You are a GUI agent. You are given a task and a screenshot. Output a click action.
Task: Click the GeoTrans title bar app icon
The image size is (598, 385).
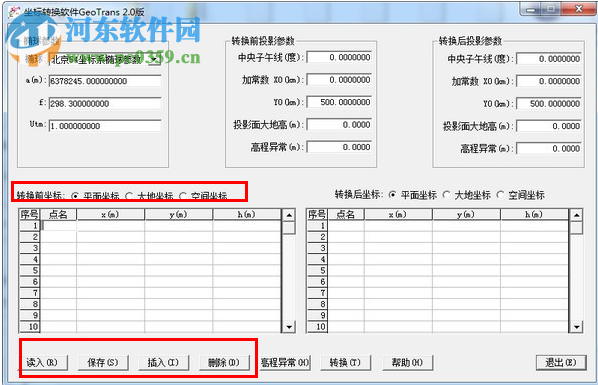[x=14, y=11]
